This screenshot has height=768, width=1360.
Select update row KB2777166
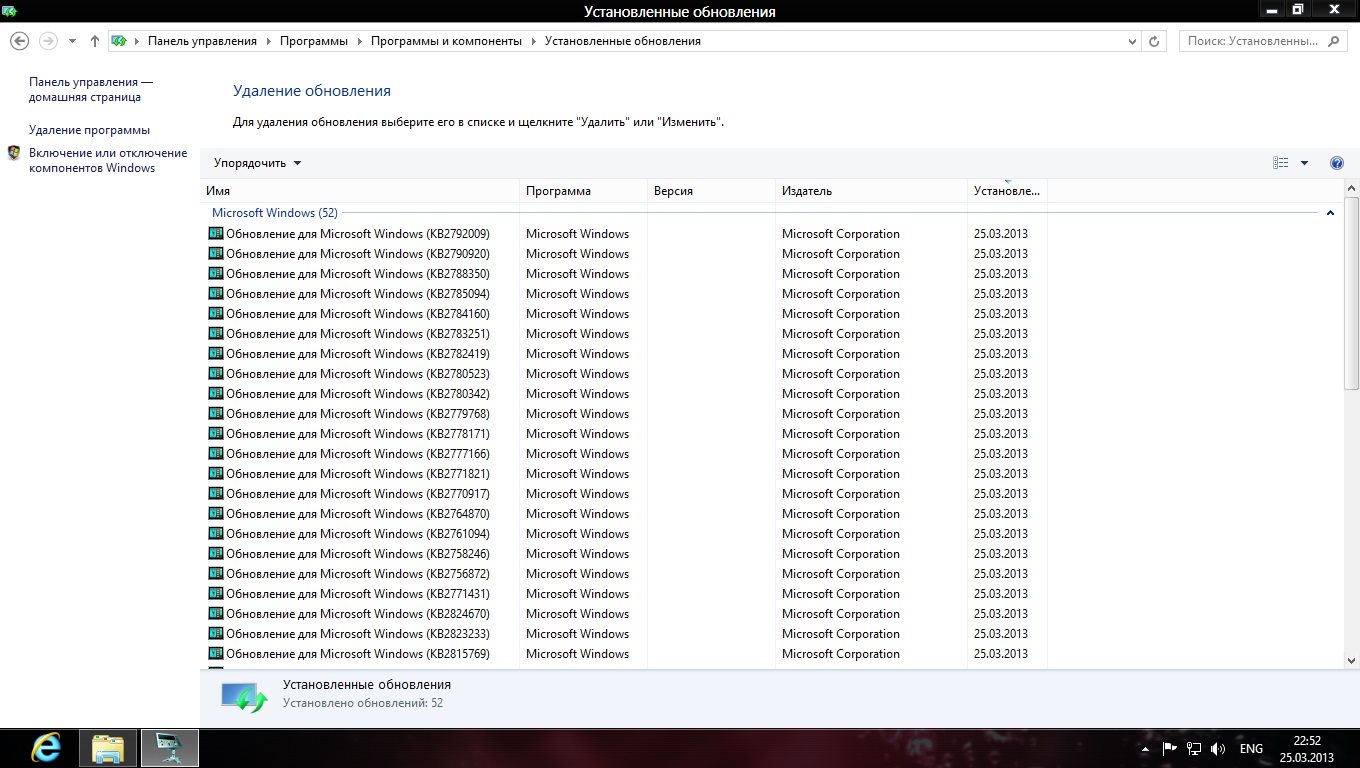[626, 454]
